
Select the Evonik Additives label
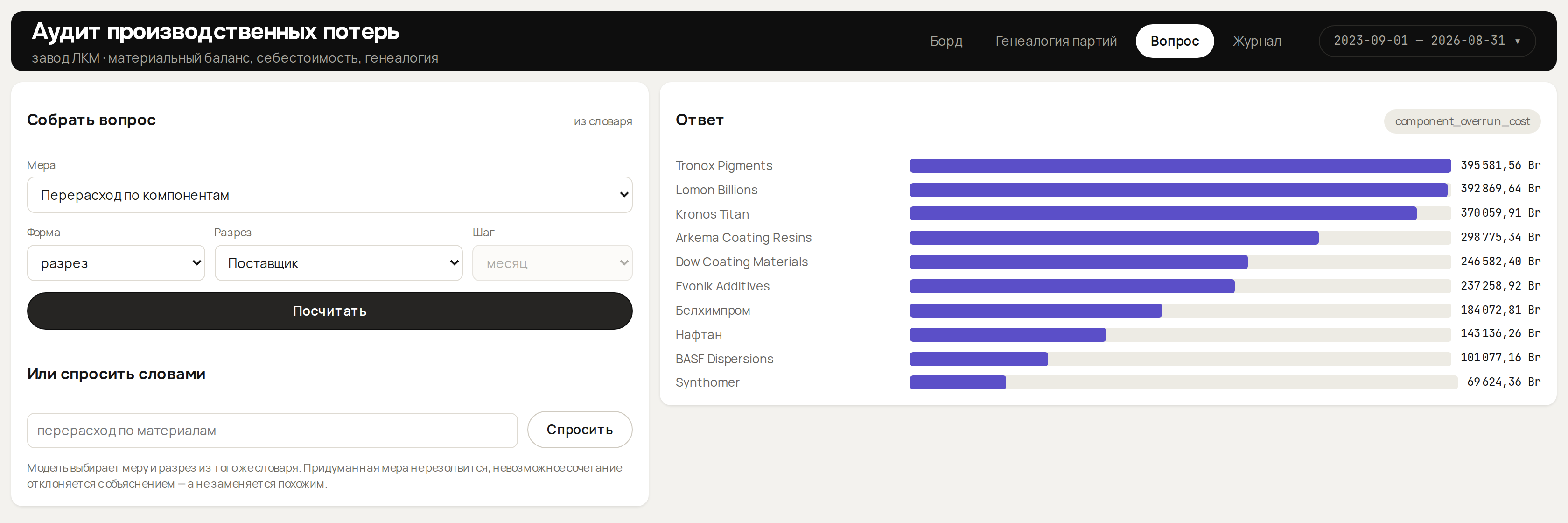click(x=722, y=286)
